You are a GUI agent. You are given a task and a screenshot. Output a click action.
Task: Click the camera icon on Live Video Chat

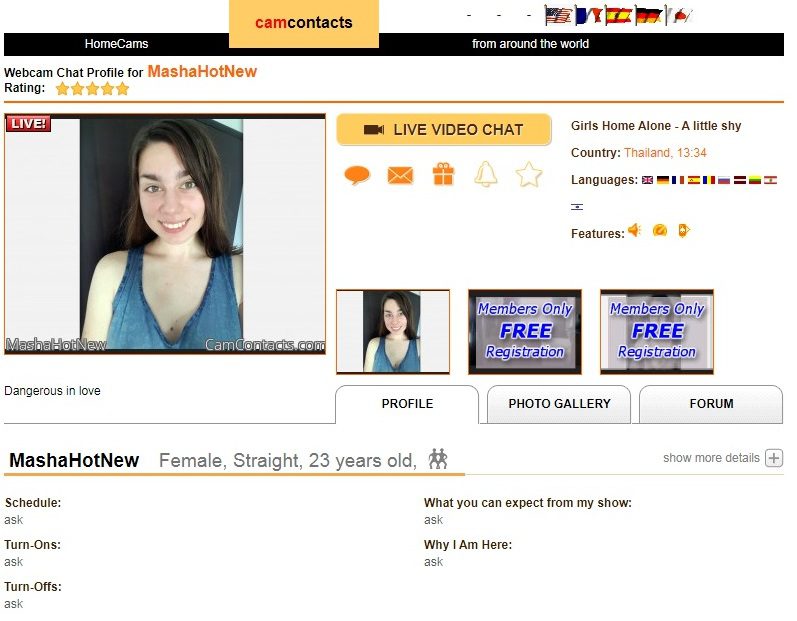pyautogui.click(x=374, y=130)
